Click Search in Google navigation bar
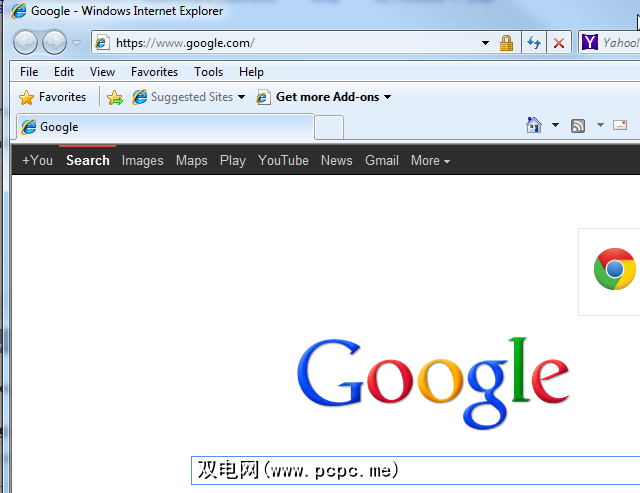 click(88, 160)
